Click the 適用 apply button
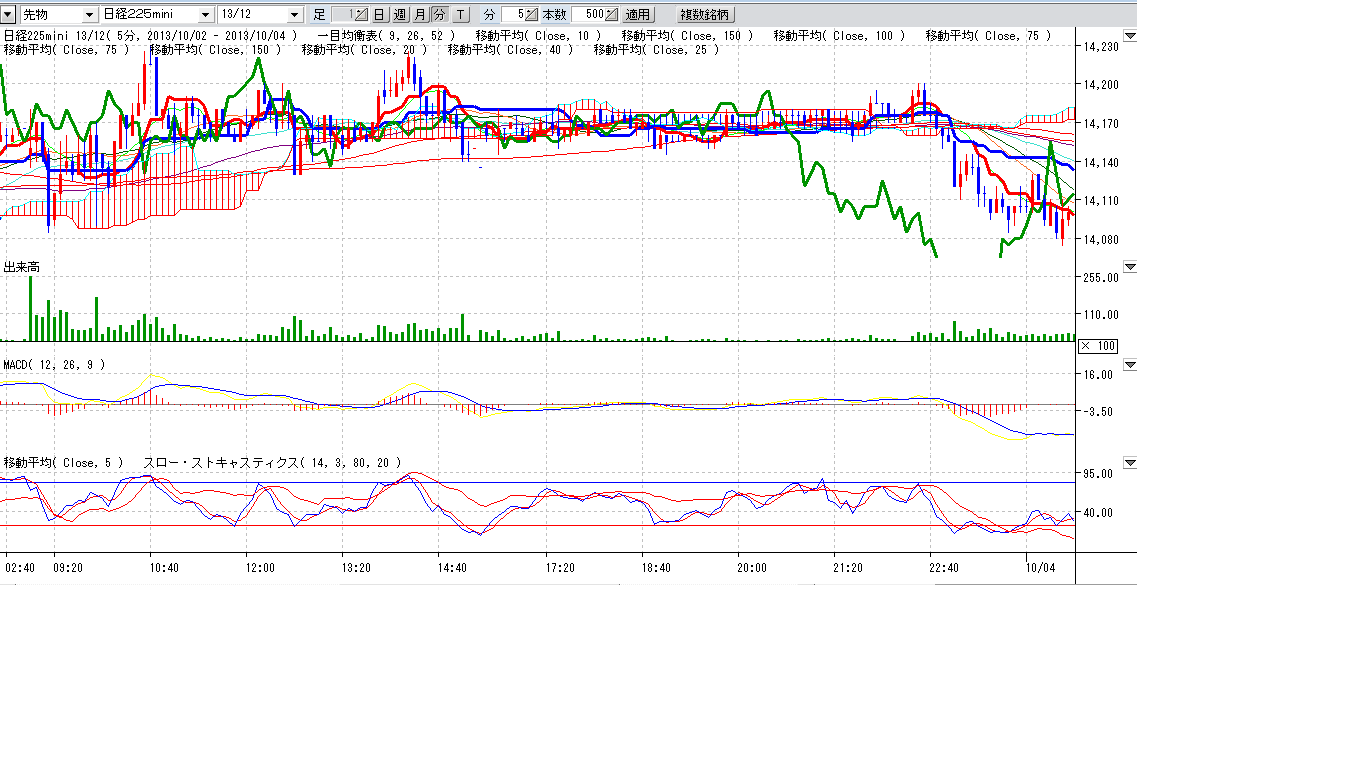 tap(638, 15)
